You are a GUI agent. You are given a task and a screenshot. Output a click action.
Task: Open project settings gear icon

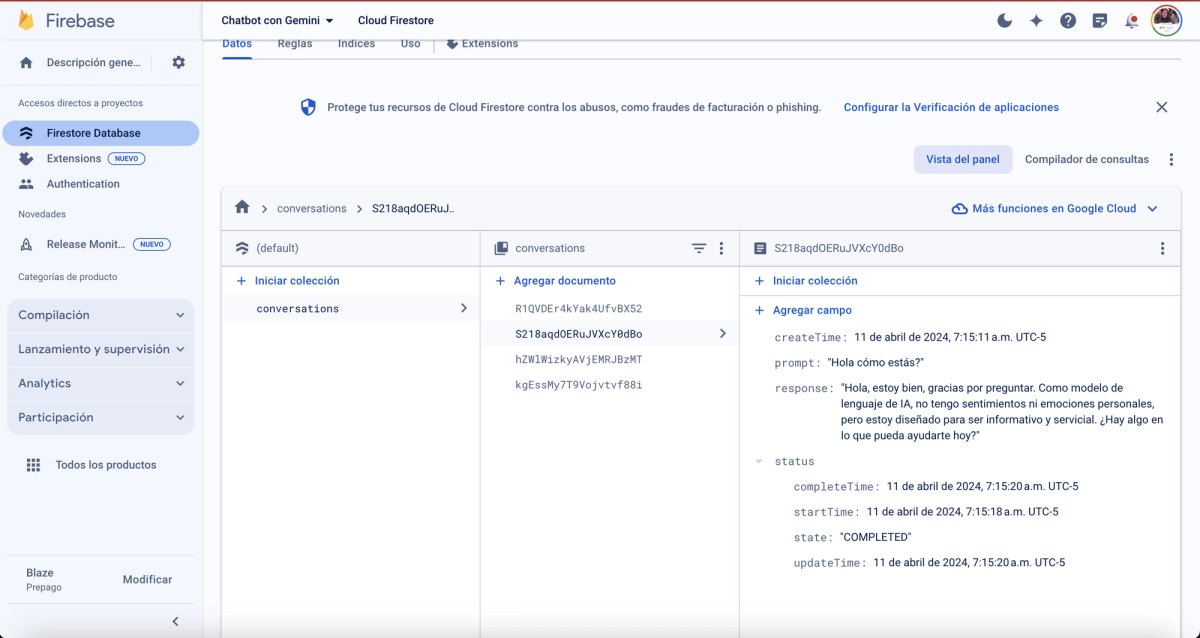178,62
